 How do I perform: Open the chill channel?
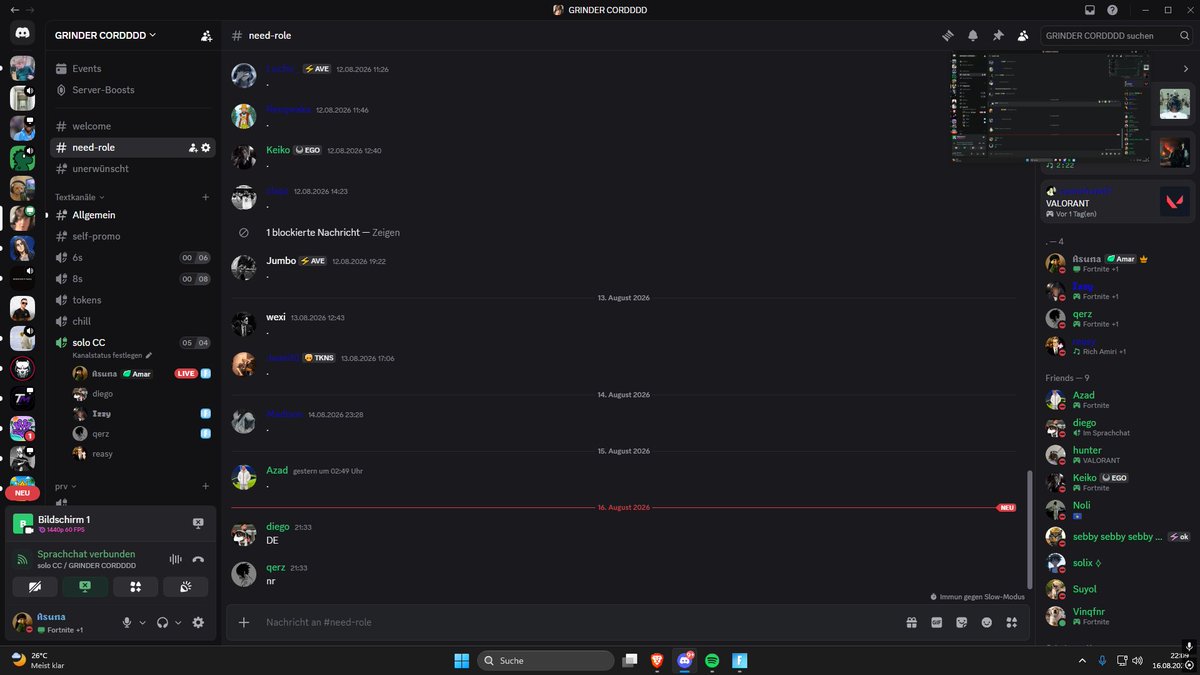[x=133, y=321]
